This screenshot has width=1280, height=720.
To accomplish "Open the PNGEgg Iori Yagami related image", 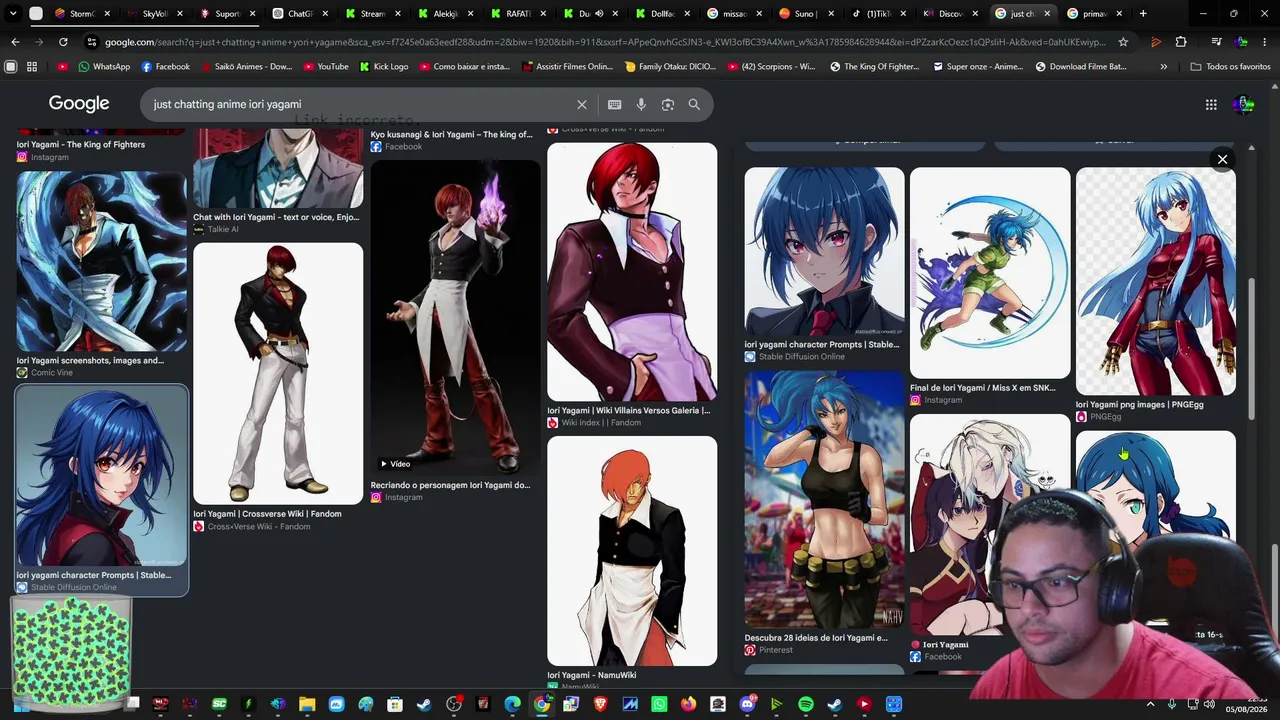I will click(1156, 281).
